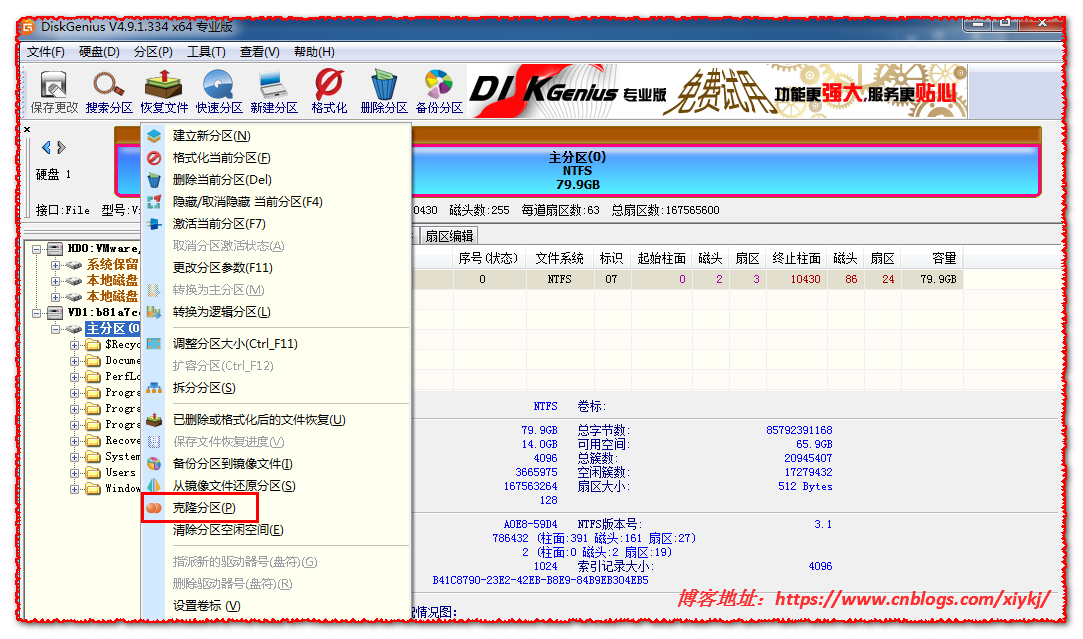Select the NTFS cell in partition row

tap(559, 279)
